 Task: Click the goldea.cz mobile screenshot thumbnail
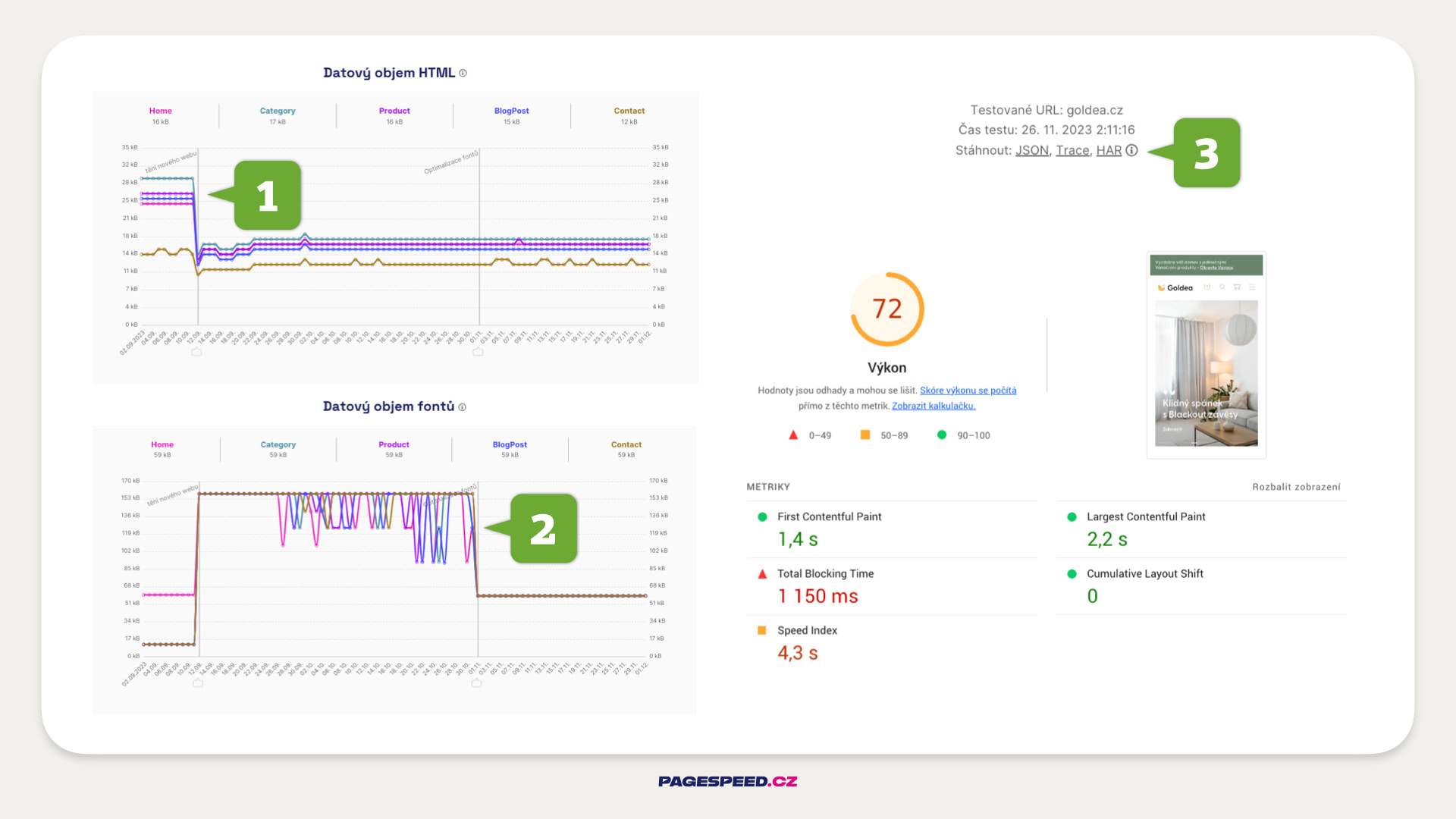coord(1207,355)
